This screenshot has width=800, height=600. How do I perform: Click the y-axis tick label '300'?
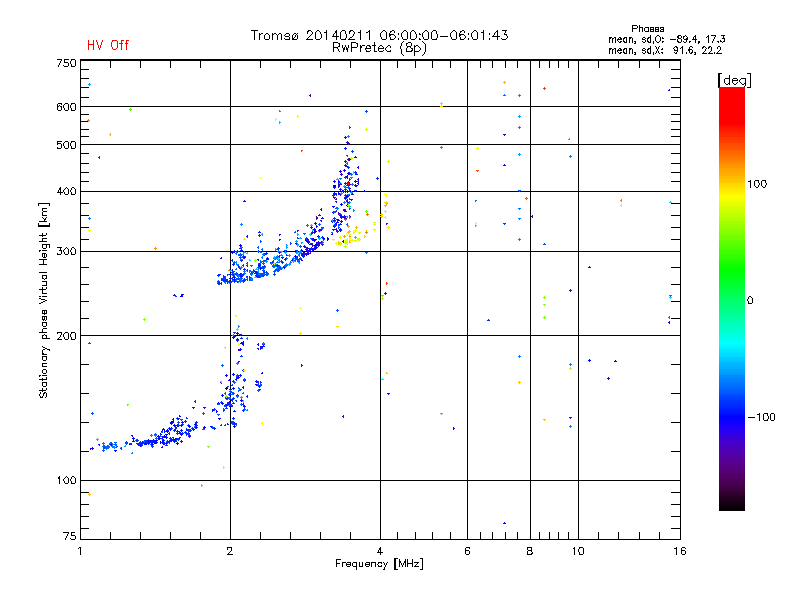tap(66, 252)
